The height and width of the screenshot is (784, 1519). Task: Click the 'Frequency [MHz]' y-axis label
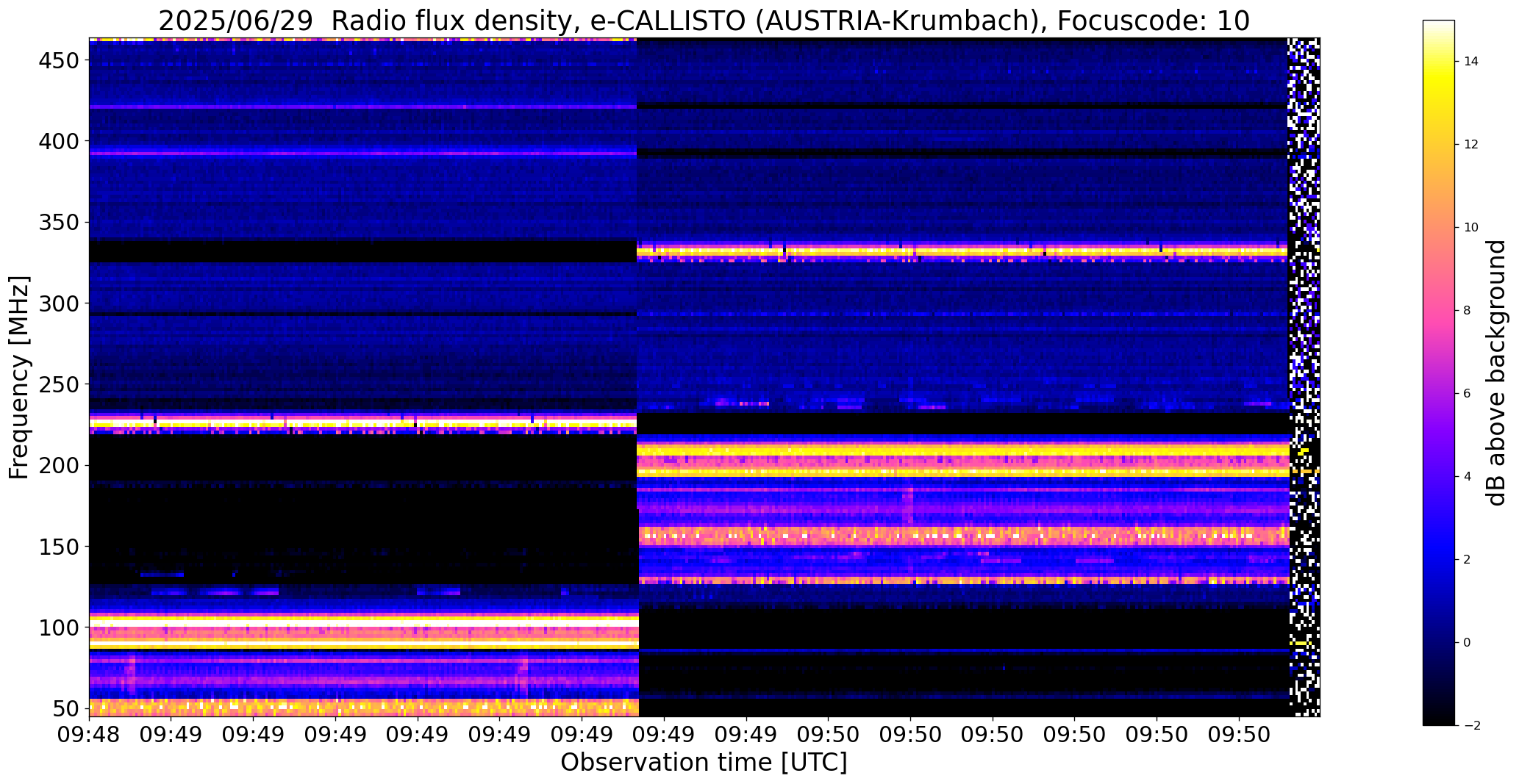pos(18,378)
